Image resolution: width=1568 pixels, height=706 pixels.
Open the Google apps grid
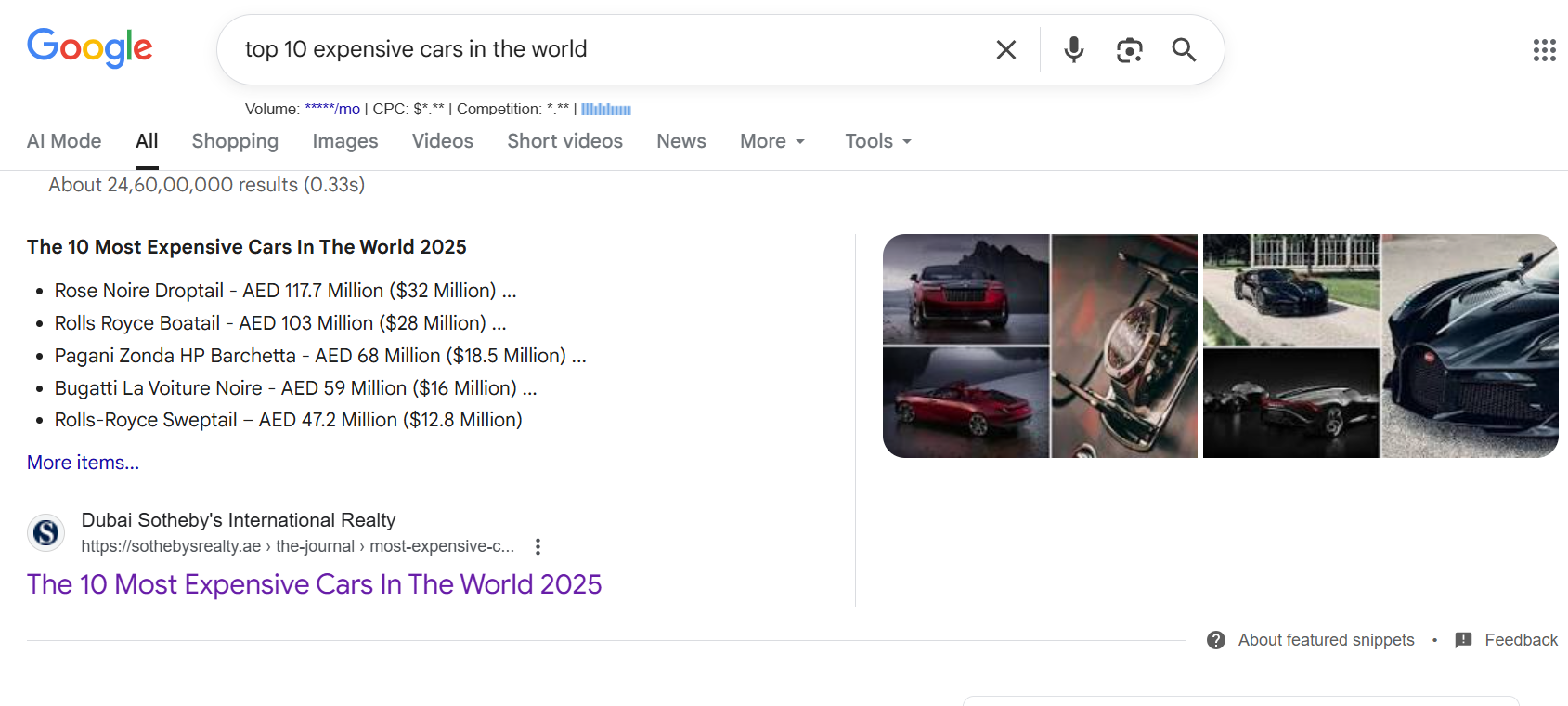[x=1545, y=50]
